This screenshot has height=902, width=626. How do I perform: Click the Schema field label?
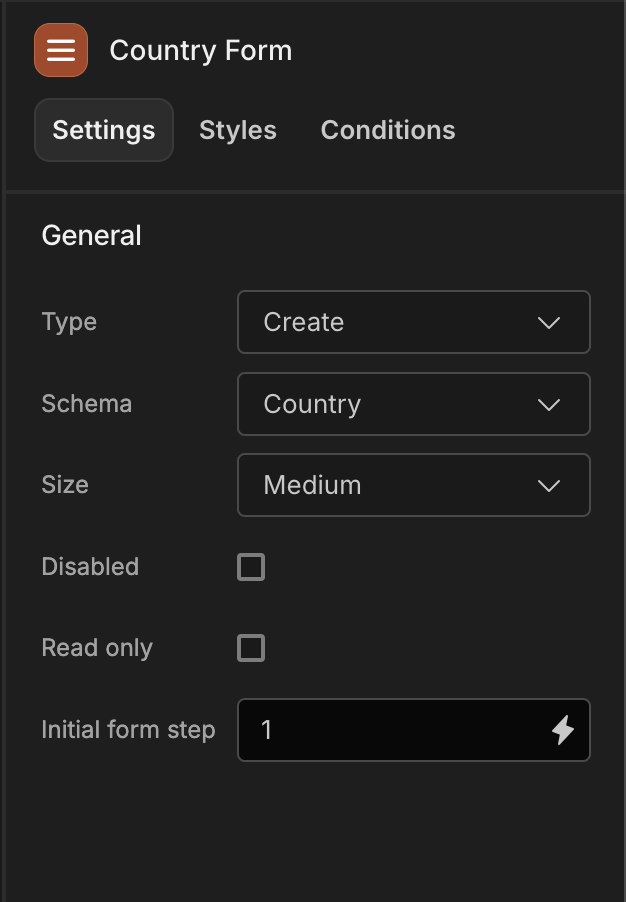(87, 404)
